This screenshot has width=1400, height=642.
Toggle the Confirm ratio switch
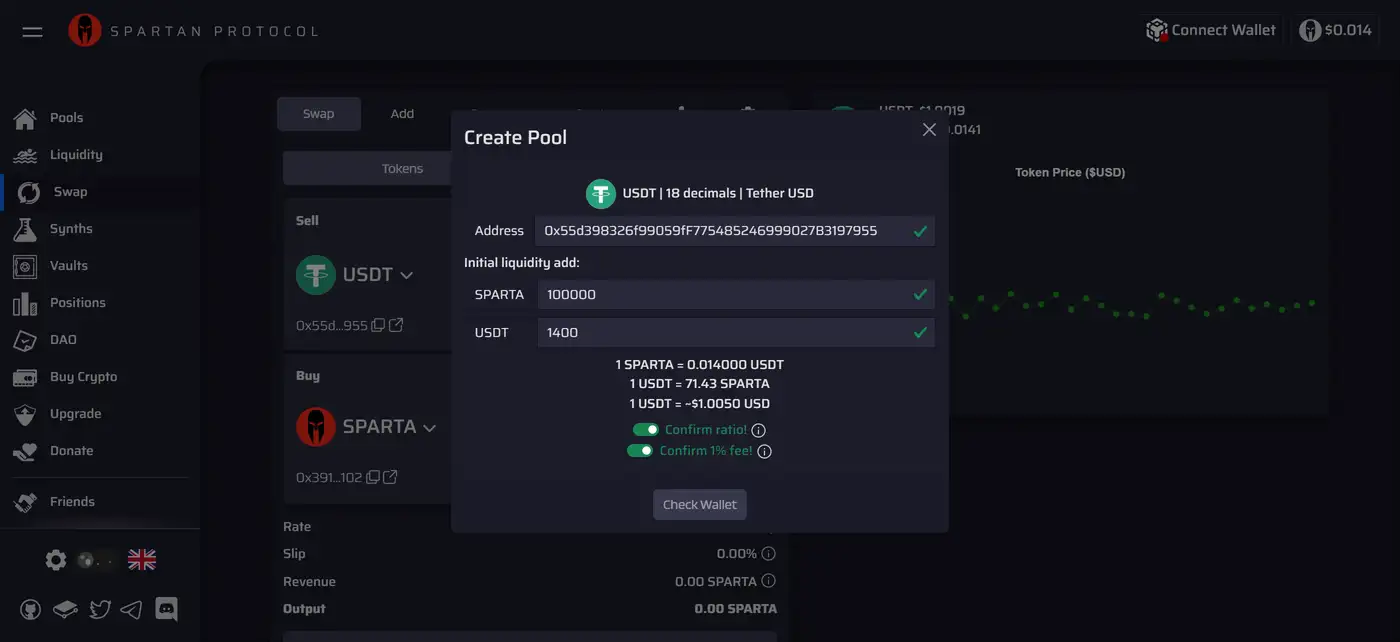646,430
